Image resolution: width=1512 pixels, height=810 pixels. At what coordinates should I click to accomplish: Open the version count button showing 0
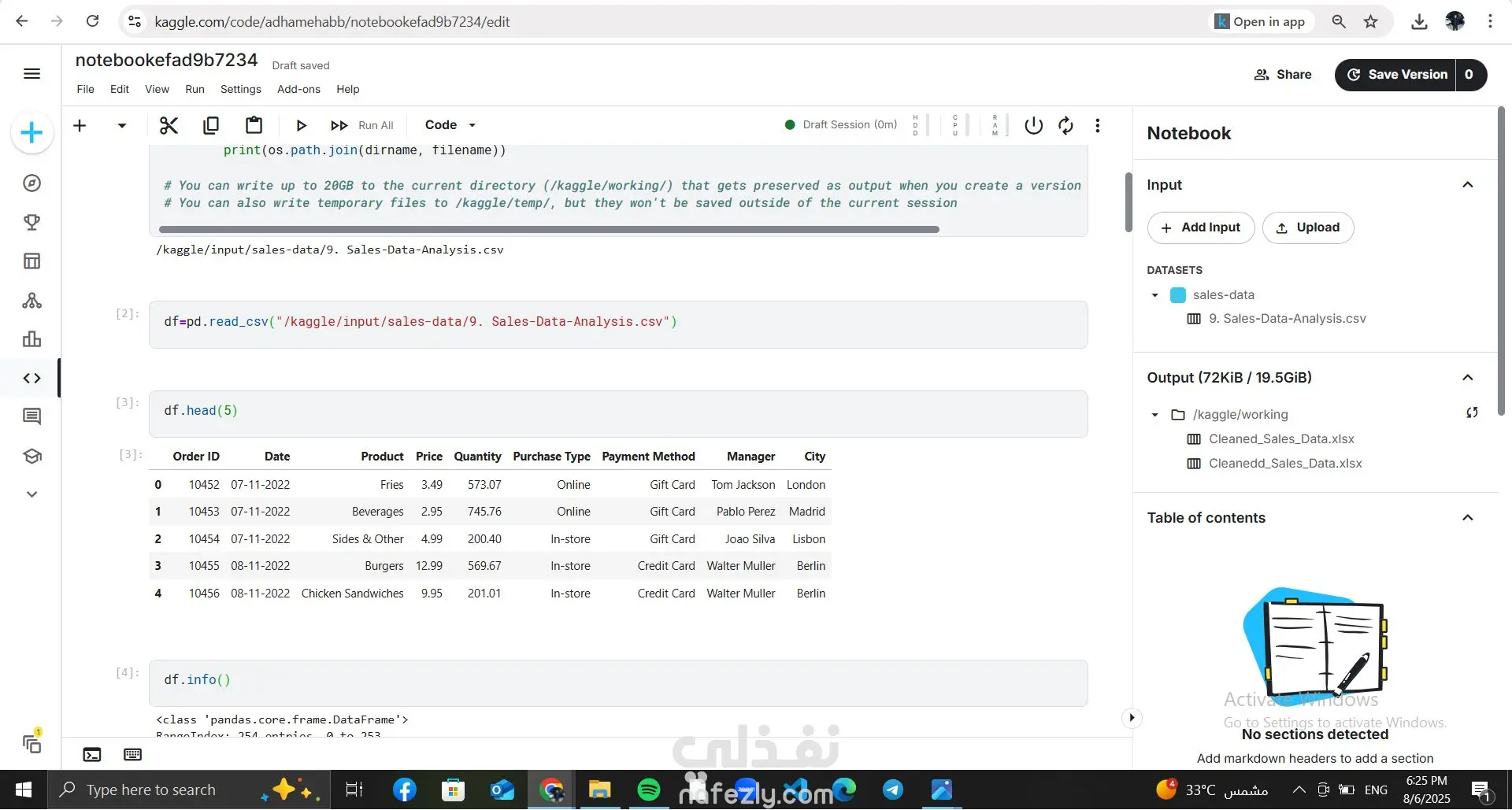(1469, 75)
